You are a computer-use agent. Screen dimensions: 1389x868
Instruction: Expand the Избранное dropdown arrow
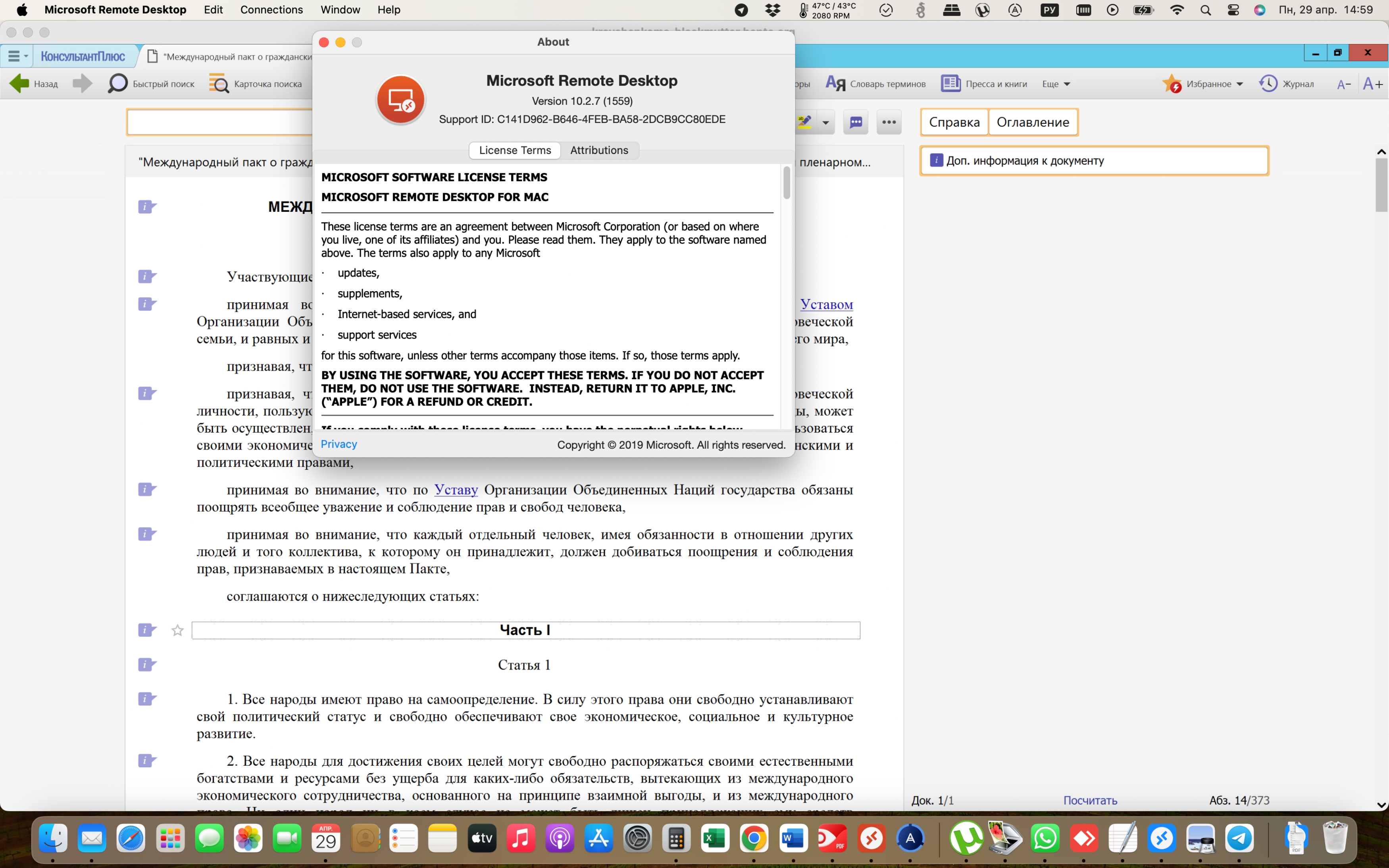1240,84
